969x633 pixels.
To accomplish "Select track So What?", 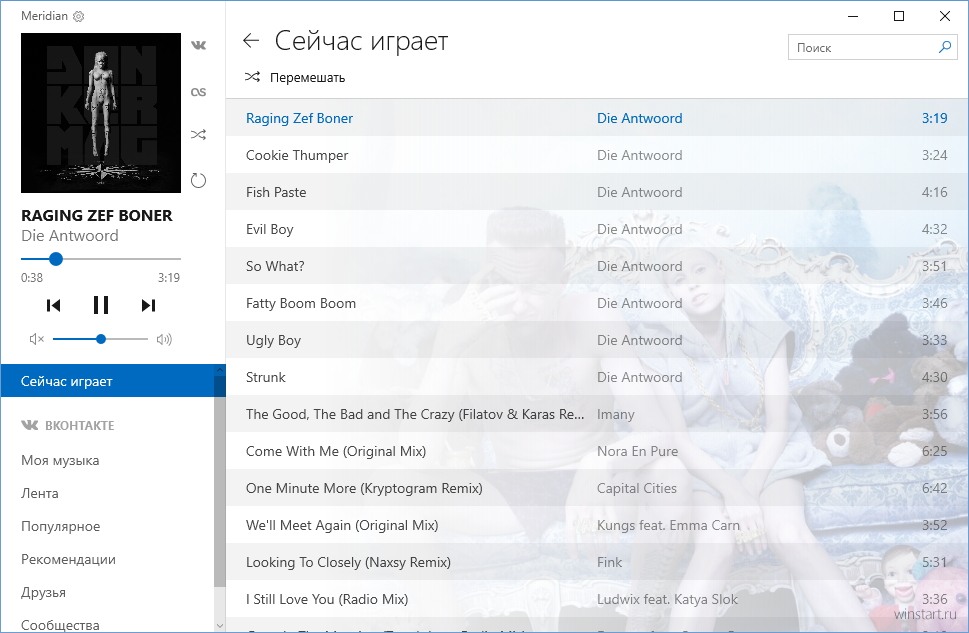I will coord(596,266).
